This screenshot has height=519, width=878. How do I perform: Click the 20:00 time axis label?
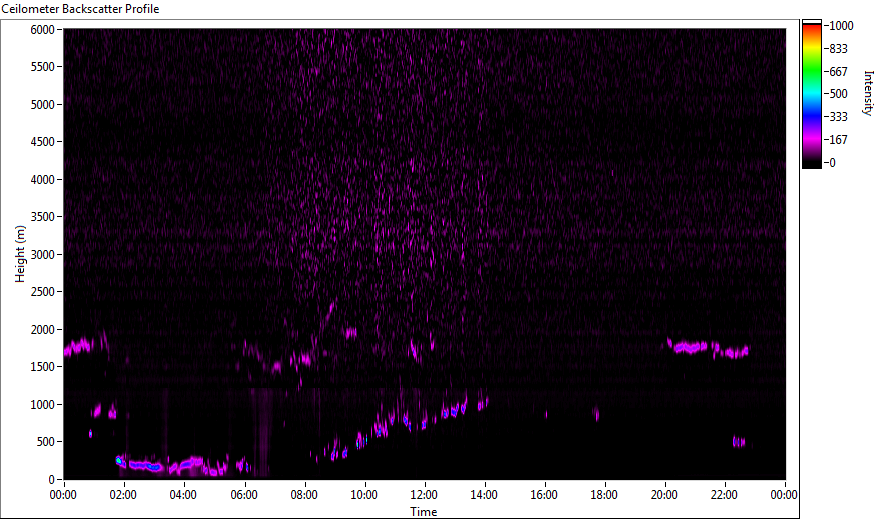coord(664,495)
